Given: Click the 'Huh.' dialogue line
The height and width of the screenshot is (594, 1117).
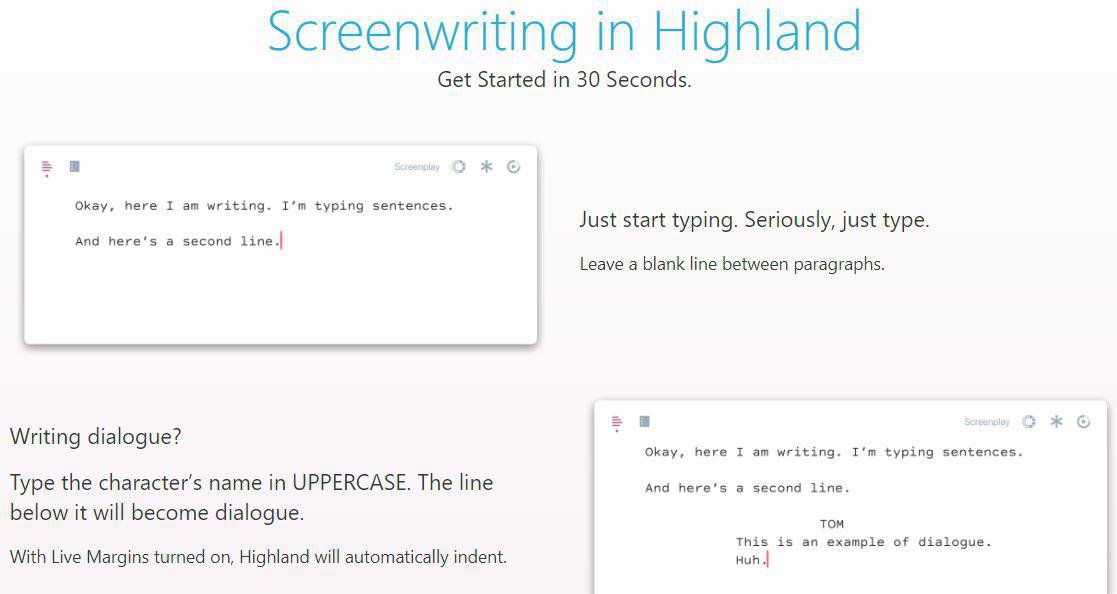Looking at the screenshot, I should pos(751,560).
